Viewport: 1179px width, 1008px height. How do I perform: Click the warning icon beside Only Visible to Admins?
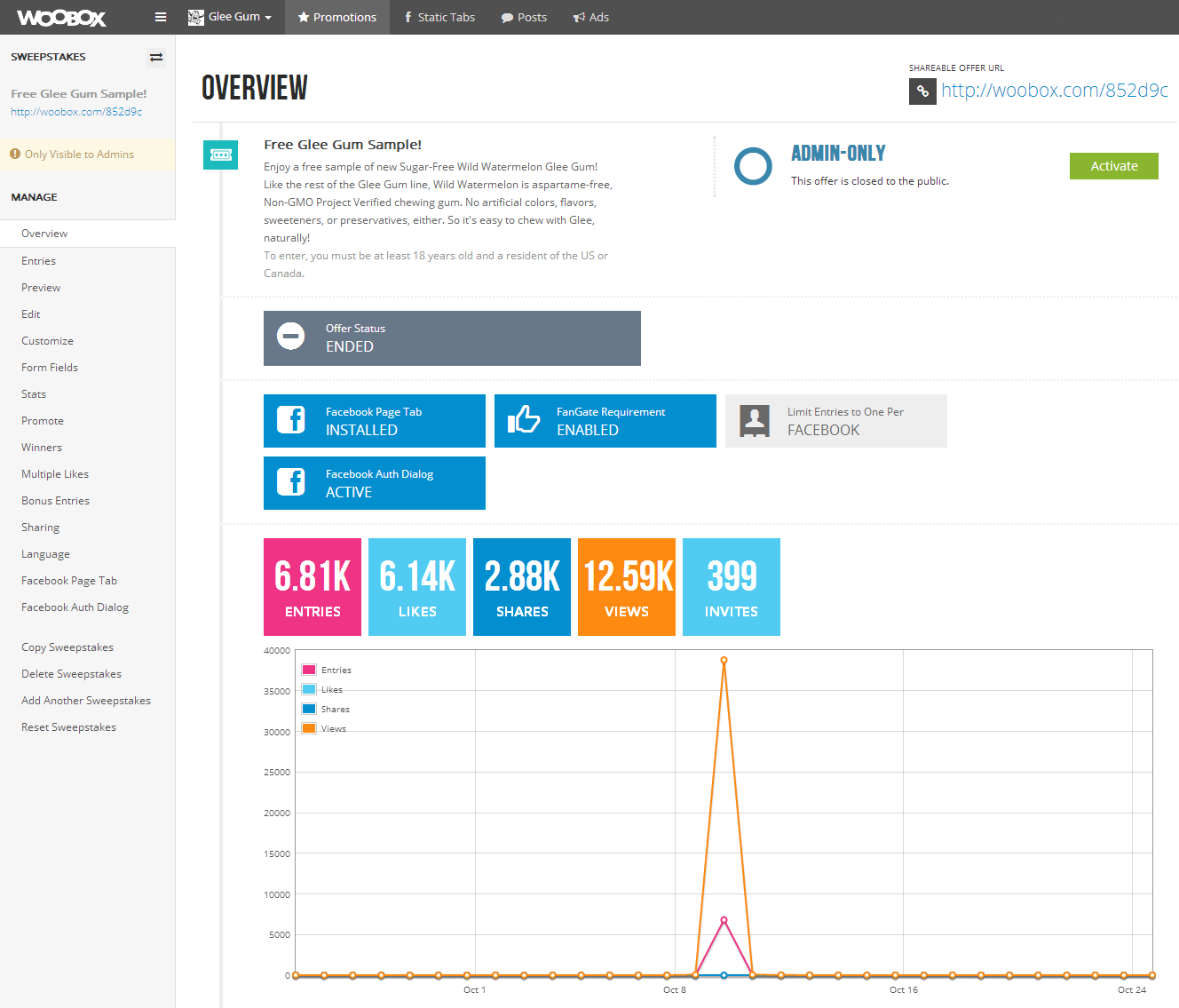(15, 154)
